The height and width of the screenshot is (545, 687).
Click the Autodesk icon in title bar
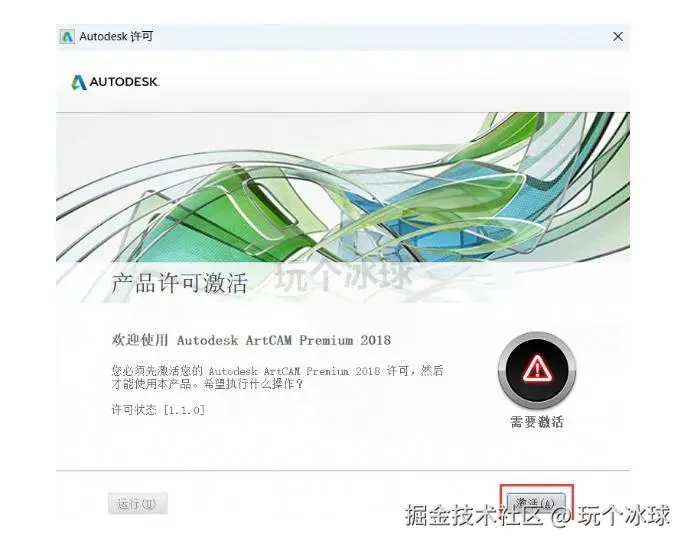click(x=67, y=36)
